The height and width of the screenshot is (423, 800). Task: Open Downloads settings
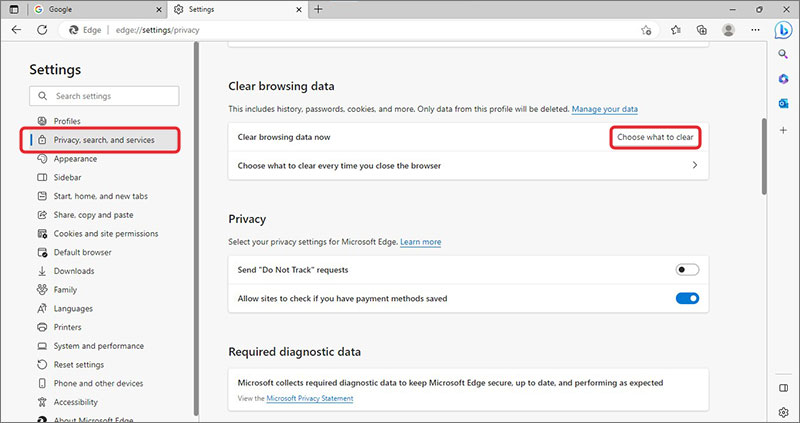point(73,271)
